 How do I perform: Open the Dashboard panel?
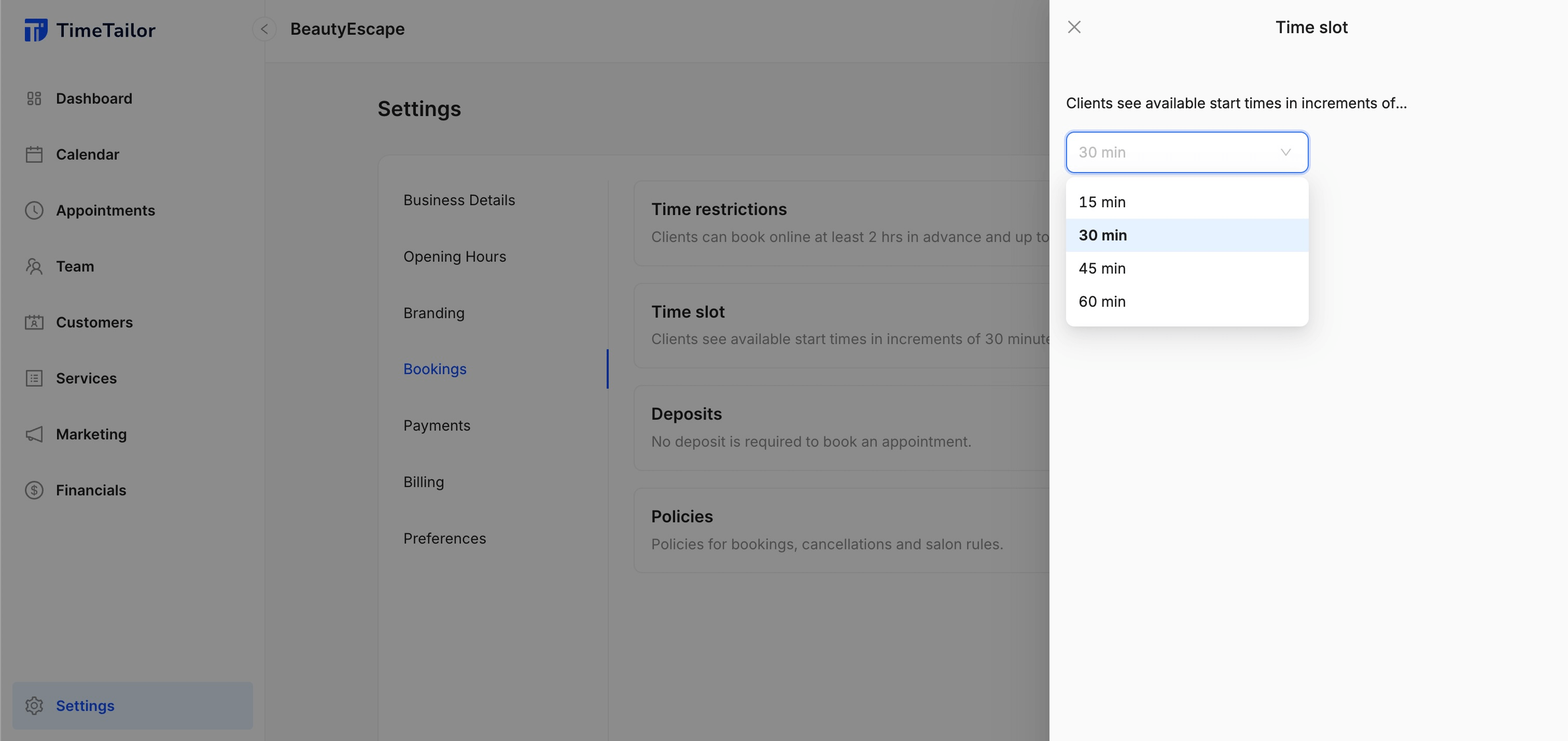(x=94, y=98)
